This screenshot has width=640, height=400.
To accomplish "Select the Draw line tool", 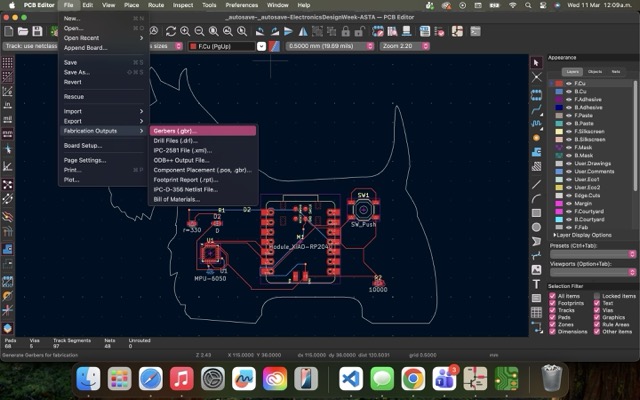I will pos(536,184).
